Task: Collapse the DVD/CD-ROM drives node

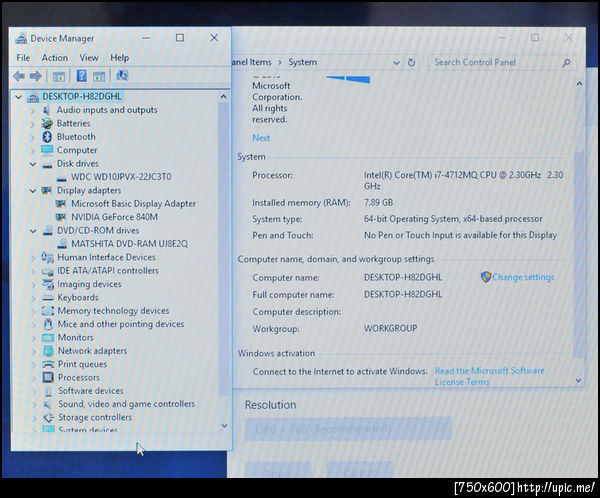Action: tap(33, 231)
